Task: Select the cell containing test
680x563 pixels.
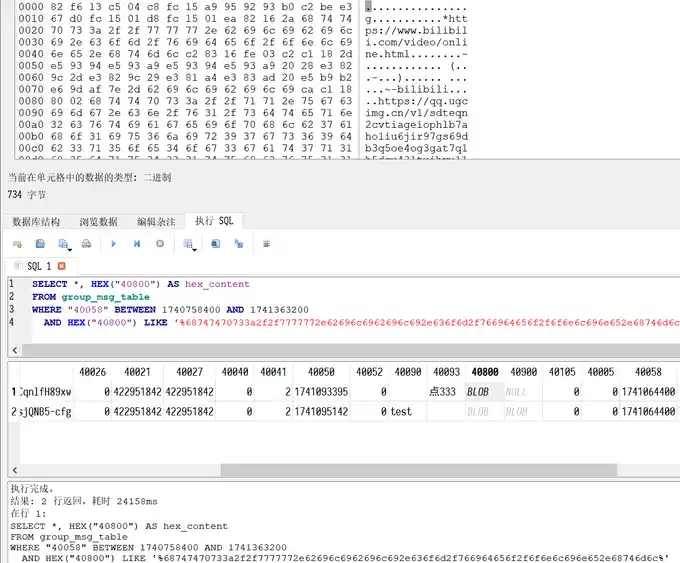Action: (x=408, y=411)
